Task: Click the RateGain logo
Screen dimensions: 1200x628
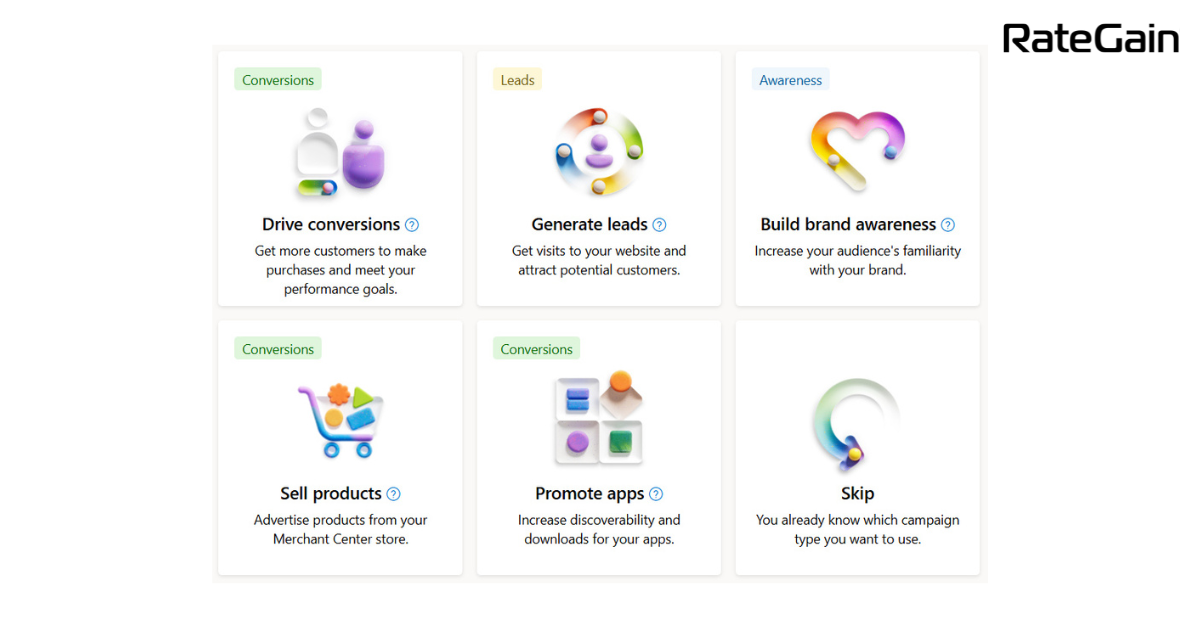Action: 1091,38
